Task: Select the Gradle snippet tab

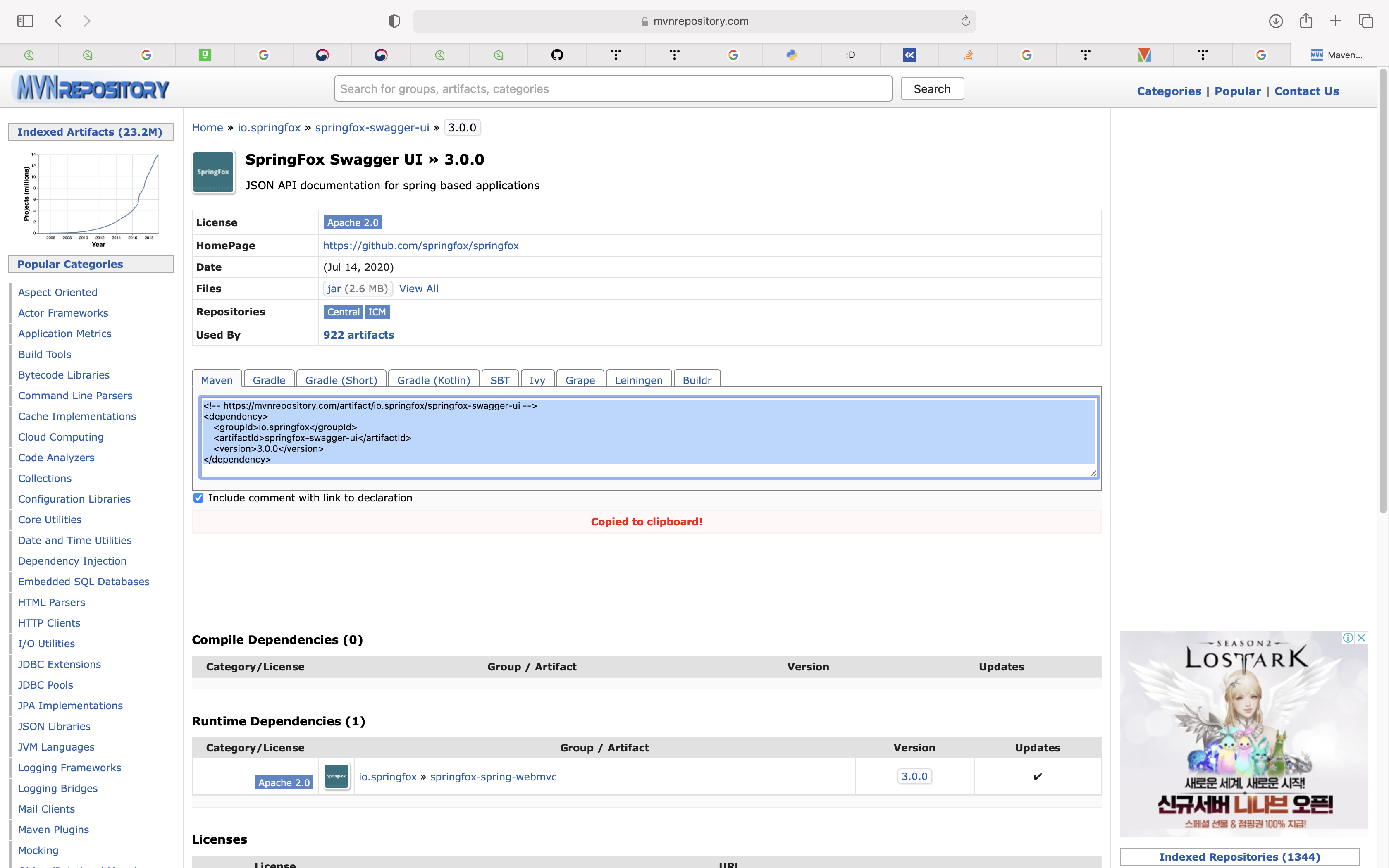Action: coord(269,379)
